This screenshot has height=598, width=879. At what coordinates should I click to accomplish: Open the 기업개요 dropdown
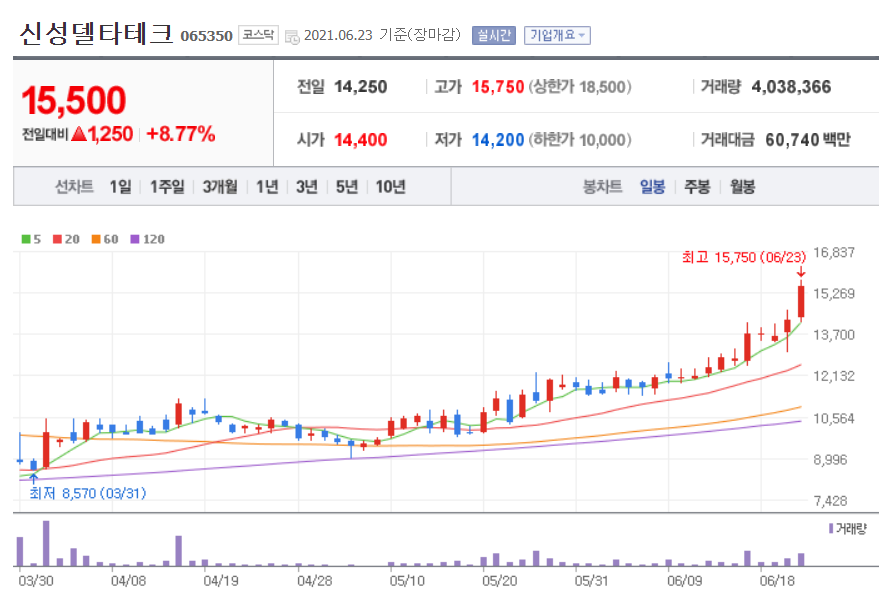click(x=557, y=35)
